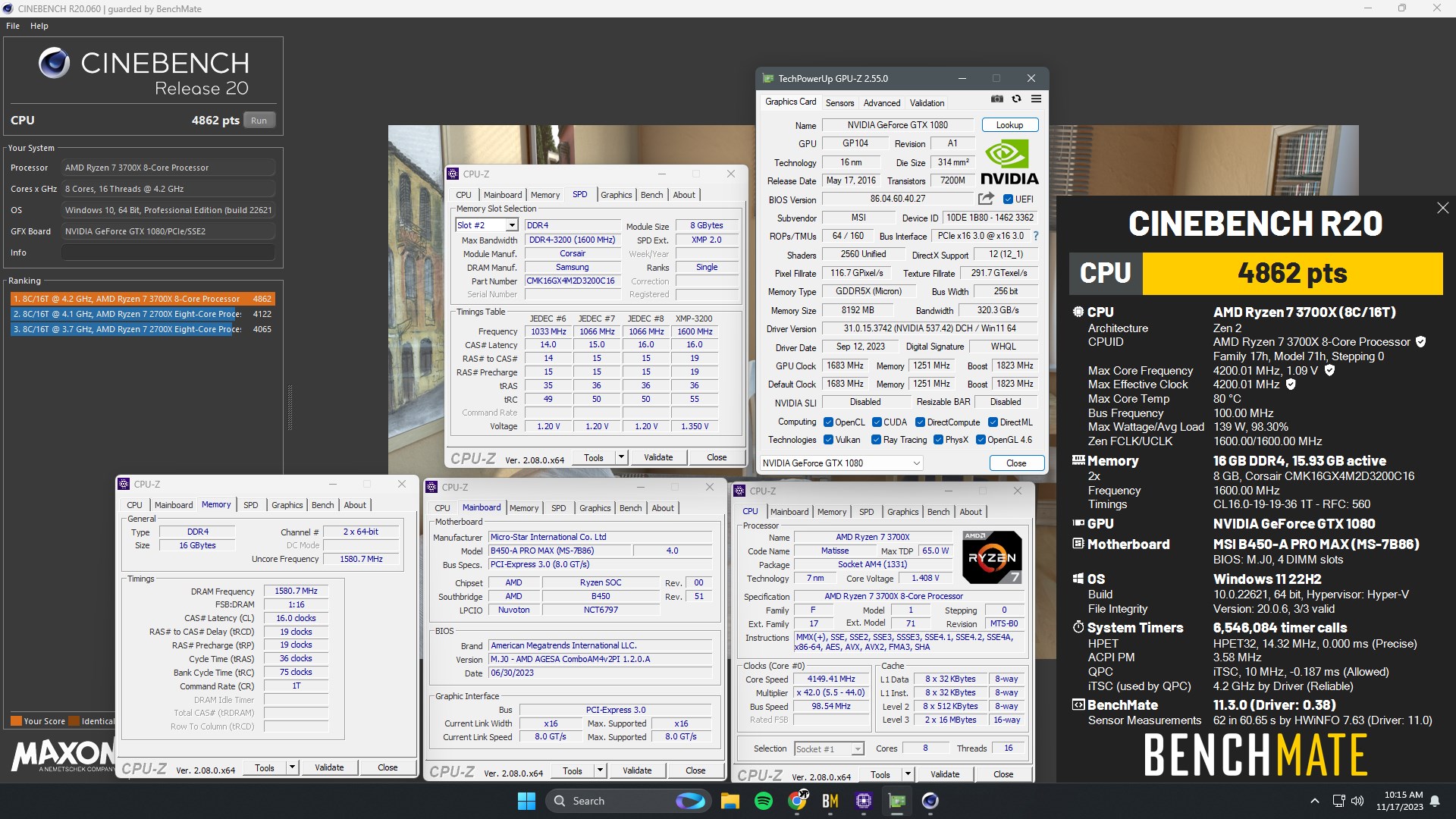Toggle the DirectCompute checkbox
The width and height of the screenshot is (1456, 819).
pyautogui.click(x=920, y=422)
